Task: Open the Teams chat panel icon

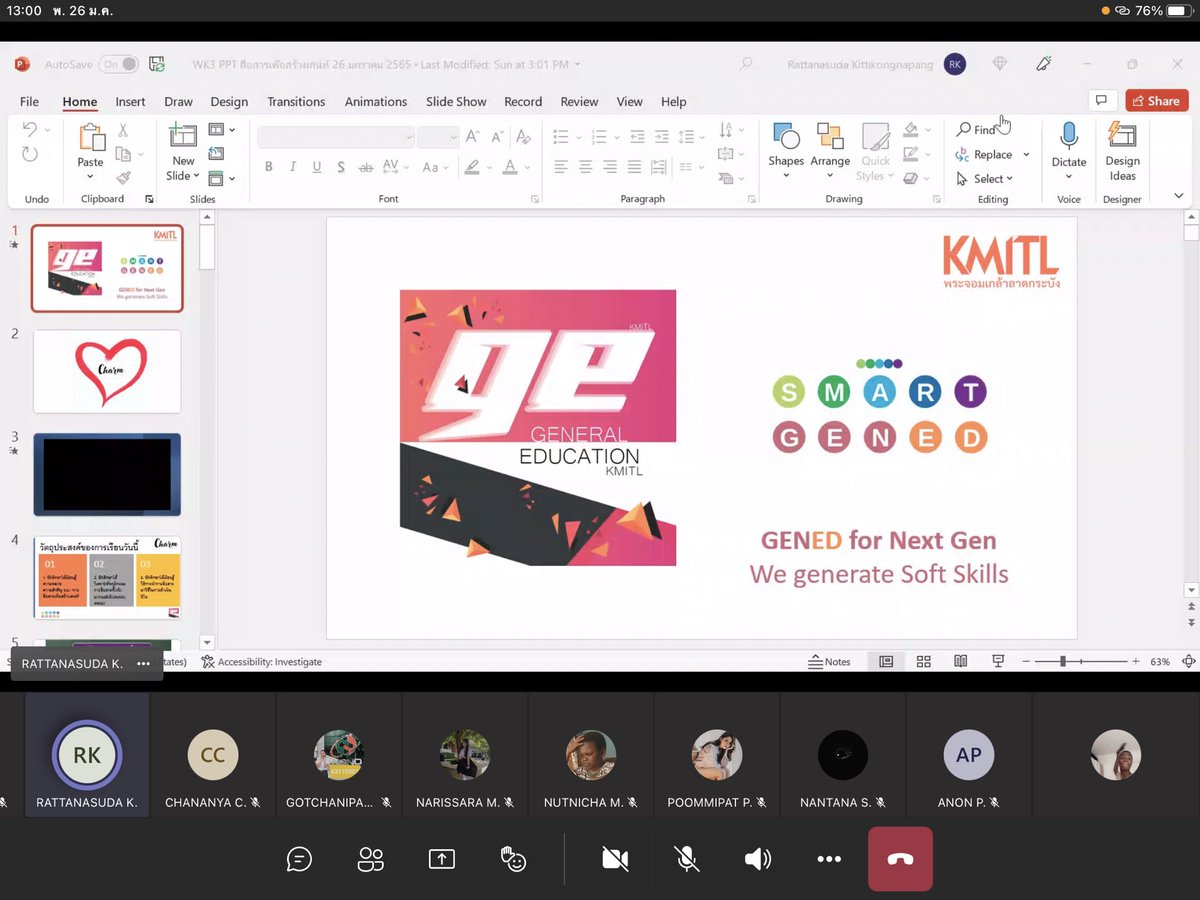Action: [299, 859]
